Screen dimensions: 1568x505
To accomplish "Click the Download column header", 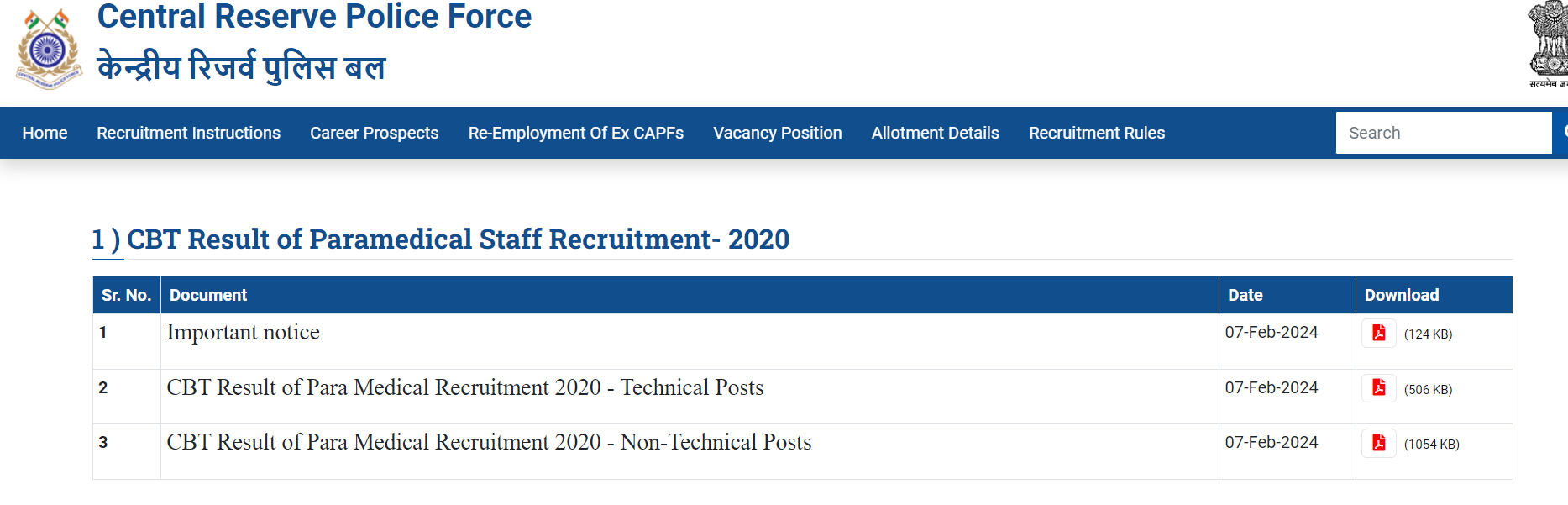I will tap(1401, 295).
